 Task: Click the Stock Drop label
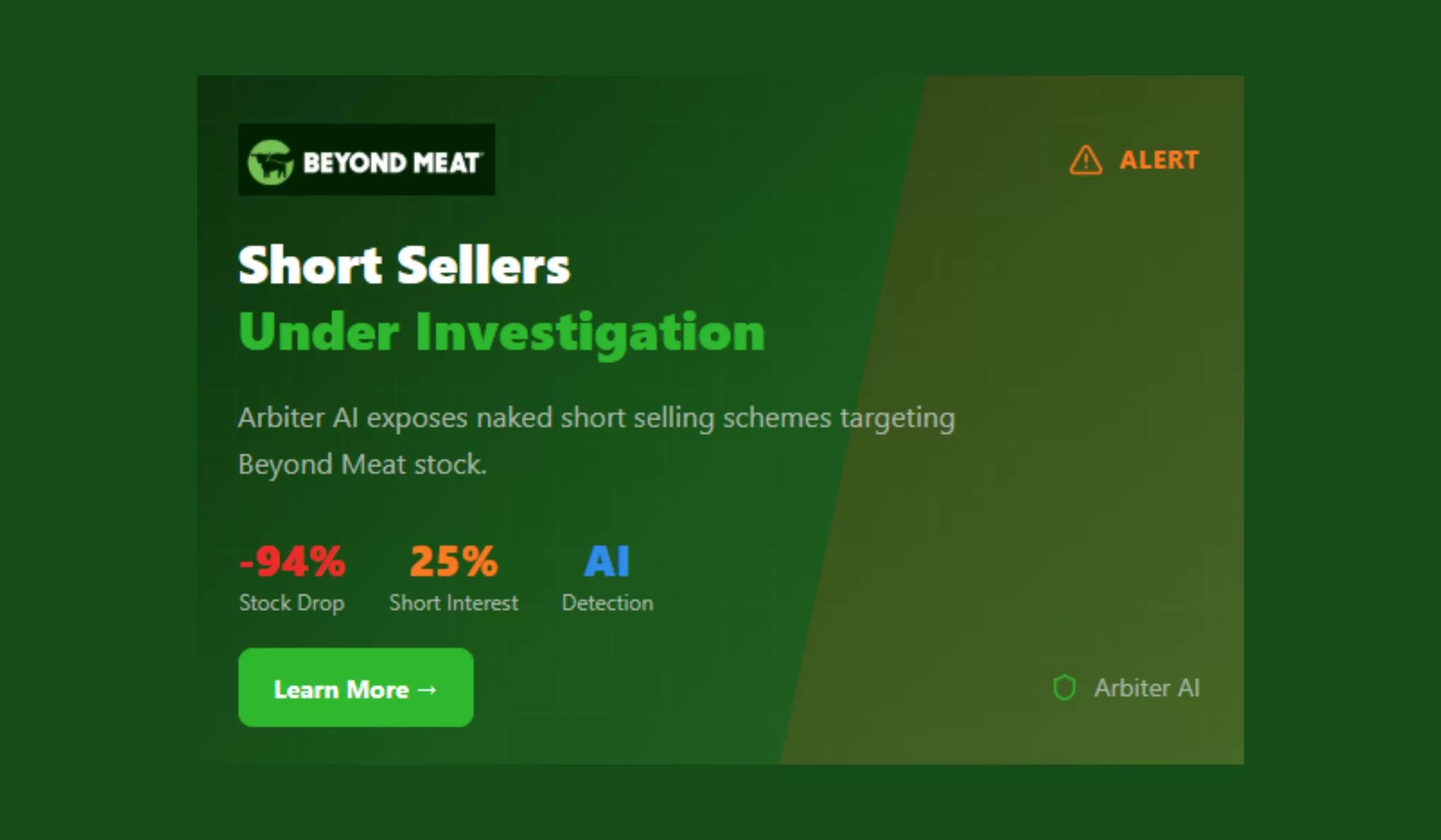291,603
